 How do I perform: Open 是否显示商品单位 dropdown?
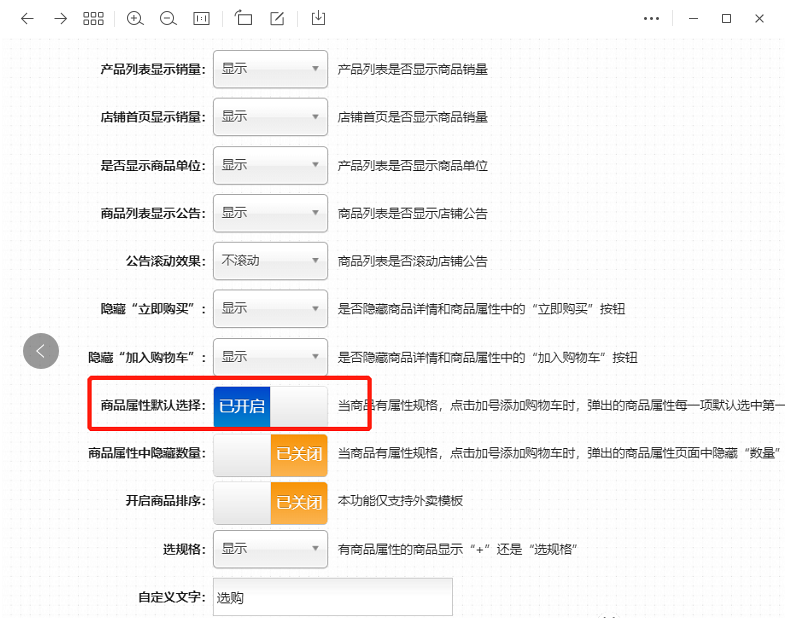click(270, 165)
